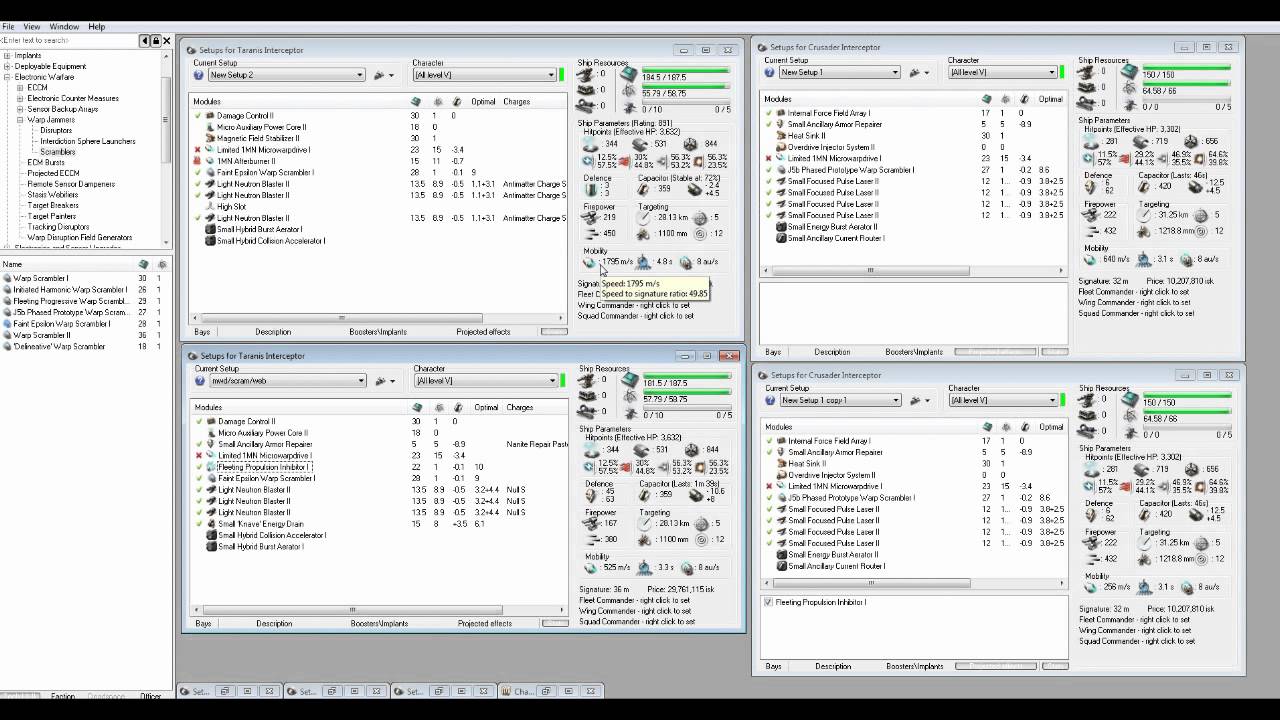The width and height of the screenshot is (1280, 720).
Task: Click the help icon beside the mwd/scram/web dropdown
Action: click(x=199, y=381)
